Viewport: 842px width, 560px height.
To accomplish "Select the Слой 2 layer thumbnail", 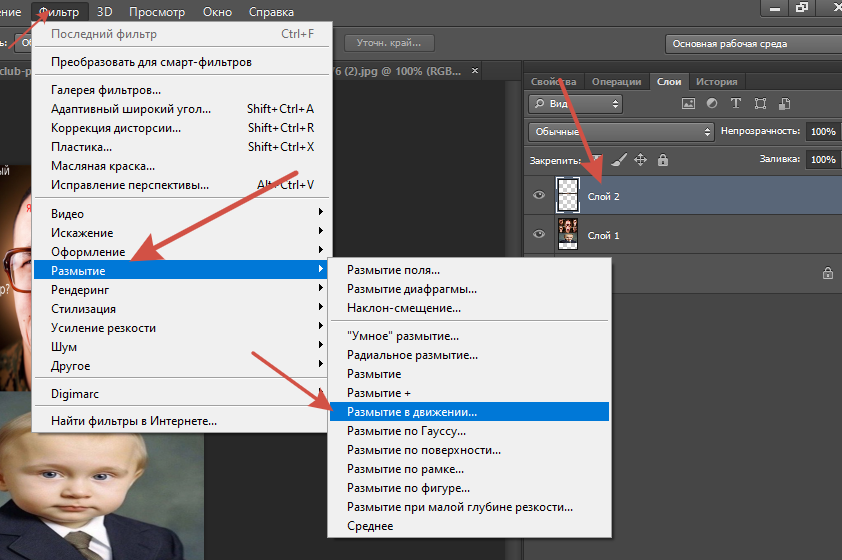I will click(568, 196).
